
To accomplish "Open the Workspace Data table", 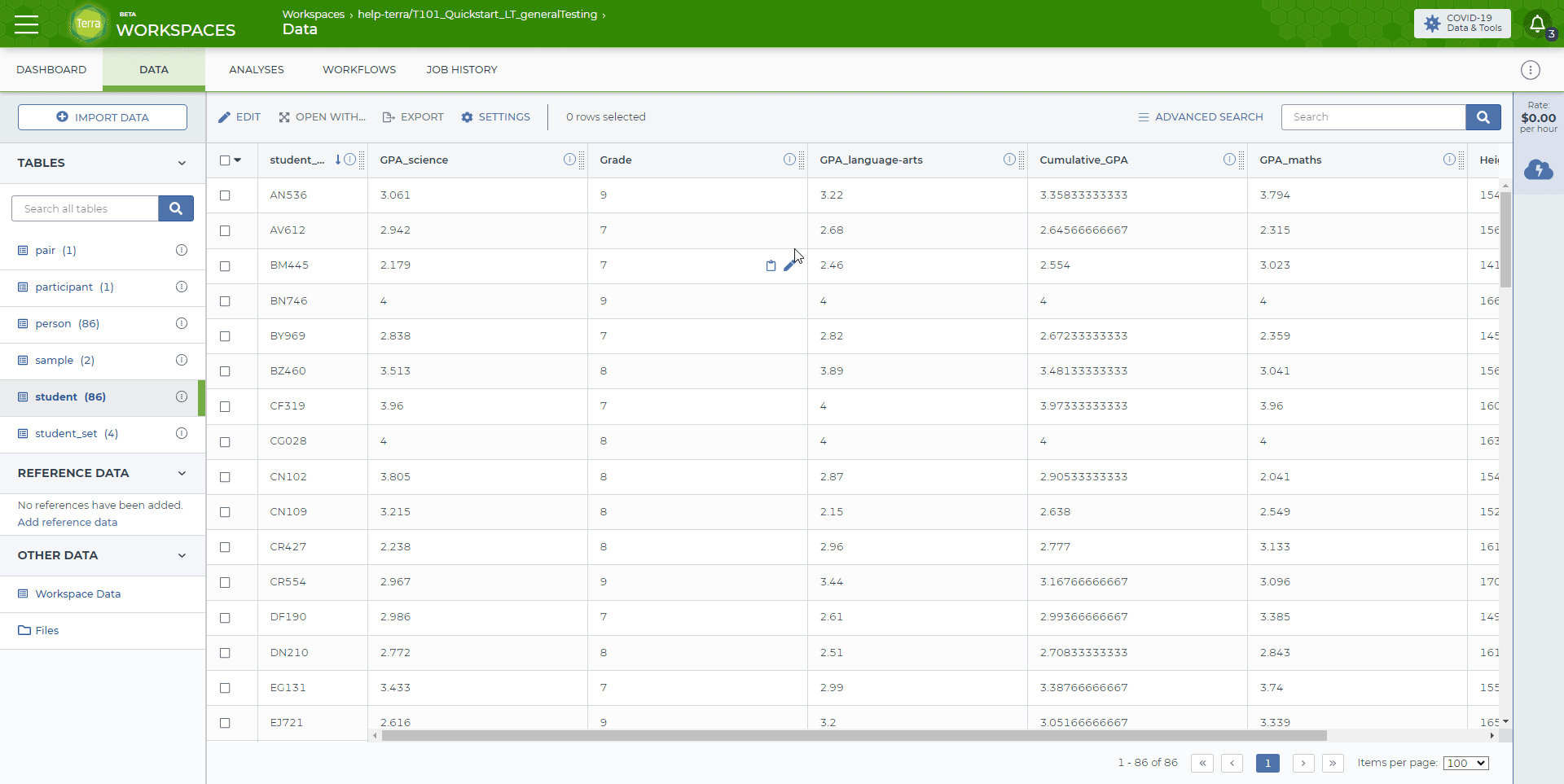I will [77, 593].
